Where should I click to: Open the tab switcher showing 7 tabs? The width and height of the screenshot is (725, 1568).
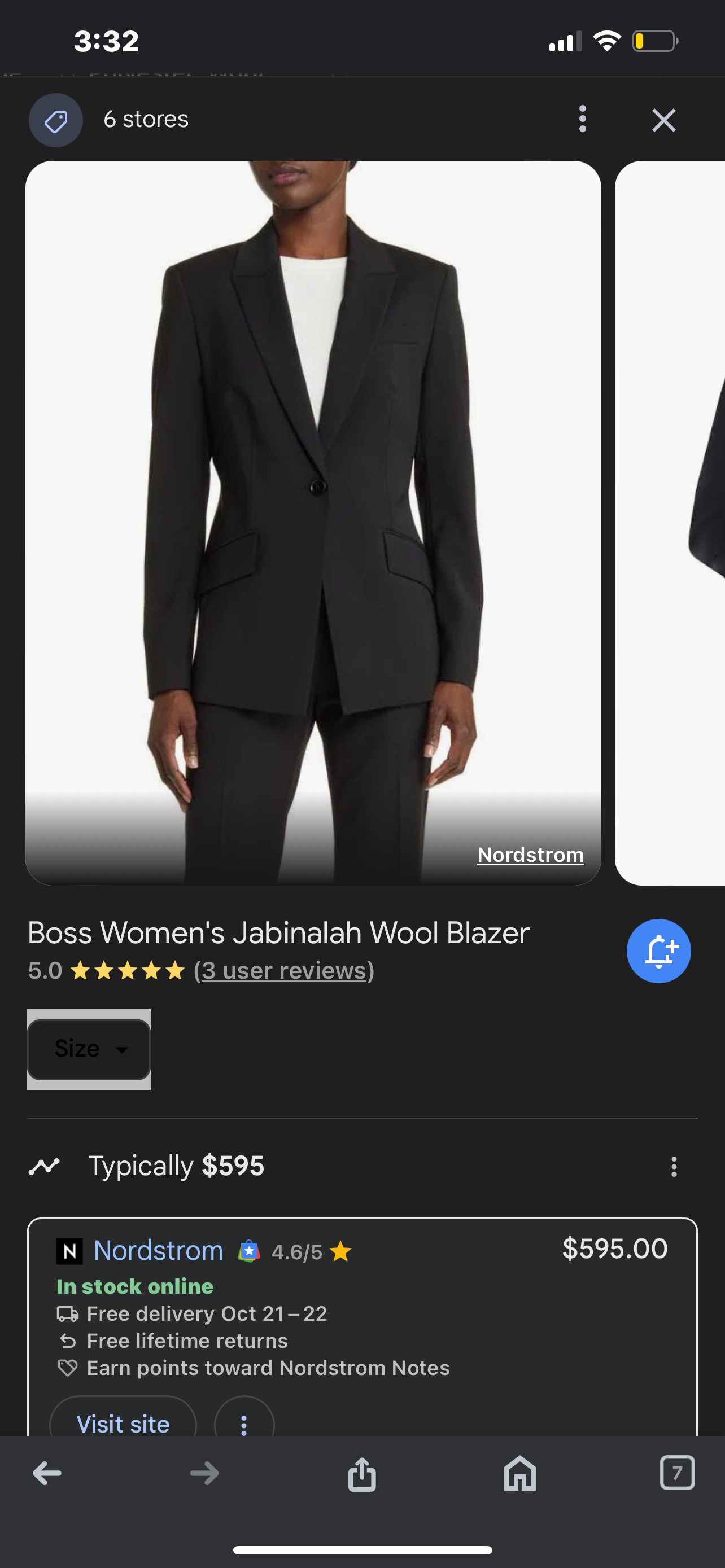pos(677,1473)
